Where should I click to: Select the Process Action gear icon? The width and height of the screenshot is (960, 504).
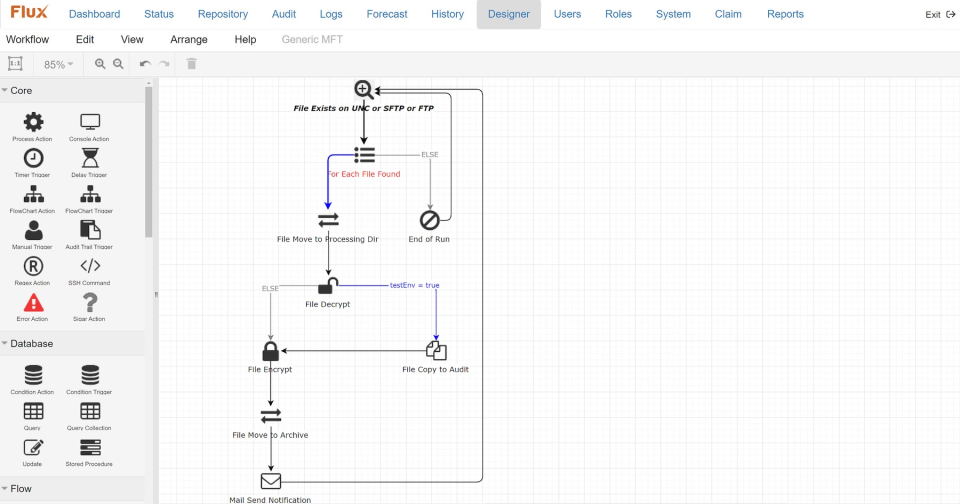[x=33, y=122]
